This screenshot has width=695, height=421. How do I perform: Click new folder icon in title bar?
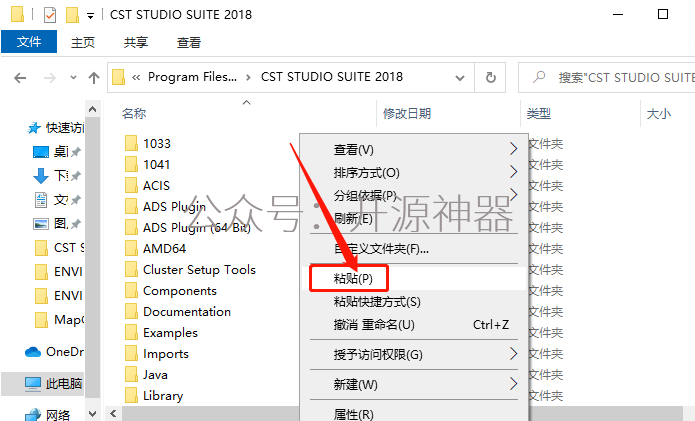point(72,15)
